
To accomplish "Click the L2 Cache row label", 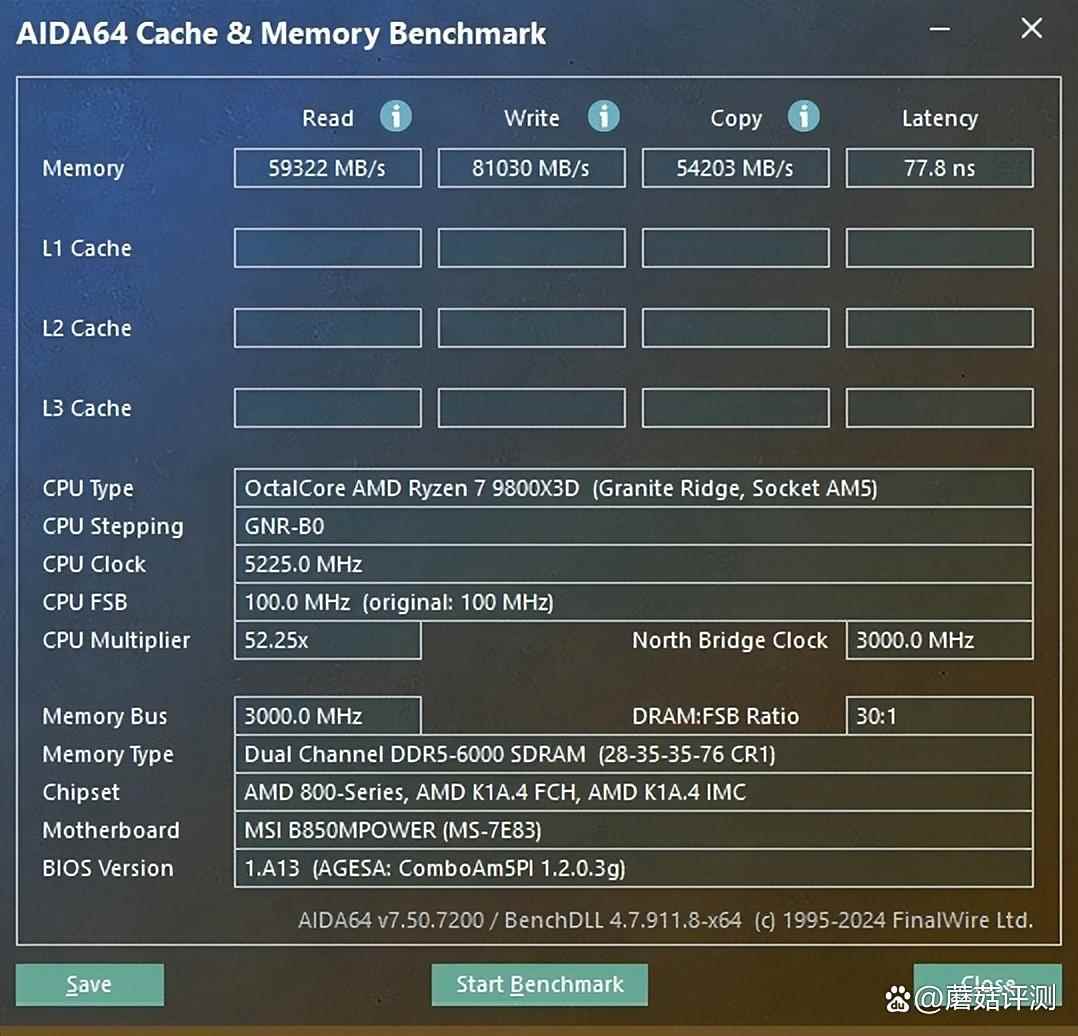I will [87, 328].
